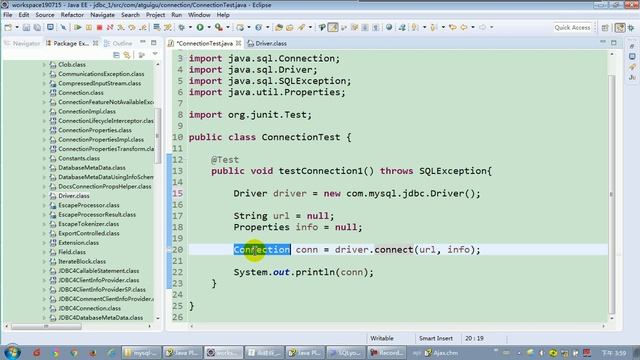
Task: Open the Debug launch dropdown arrow
Action: click(x=190, y=27)
